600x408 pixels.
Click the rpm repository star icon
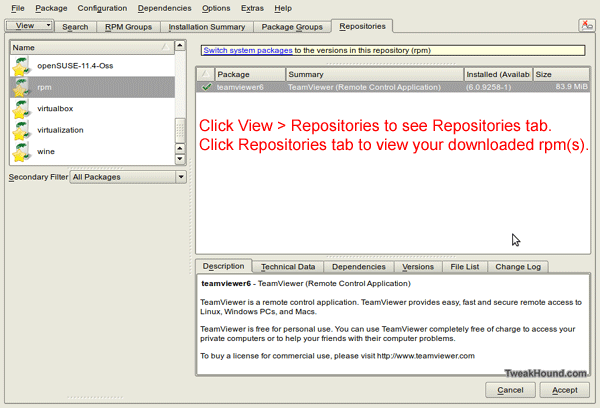[21, 88]
